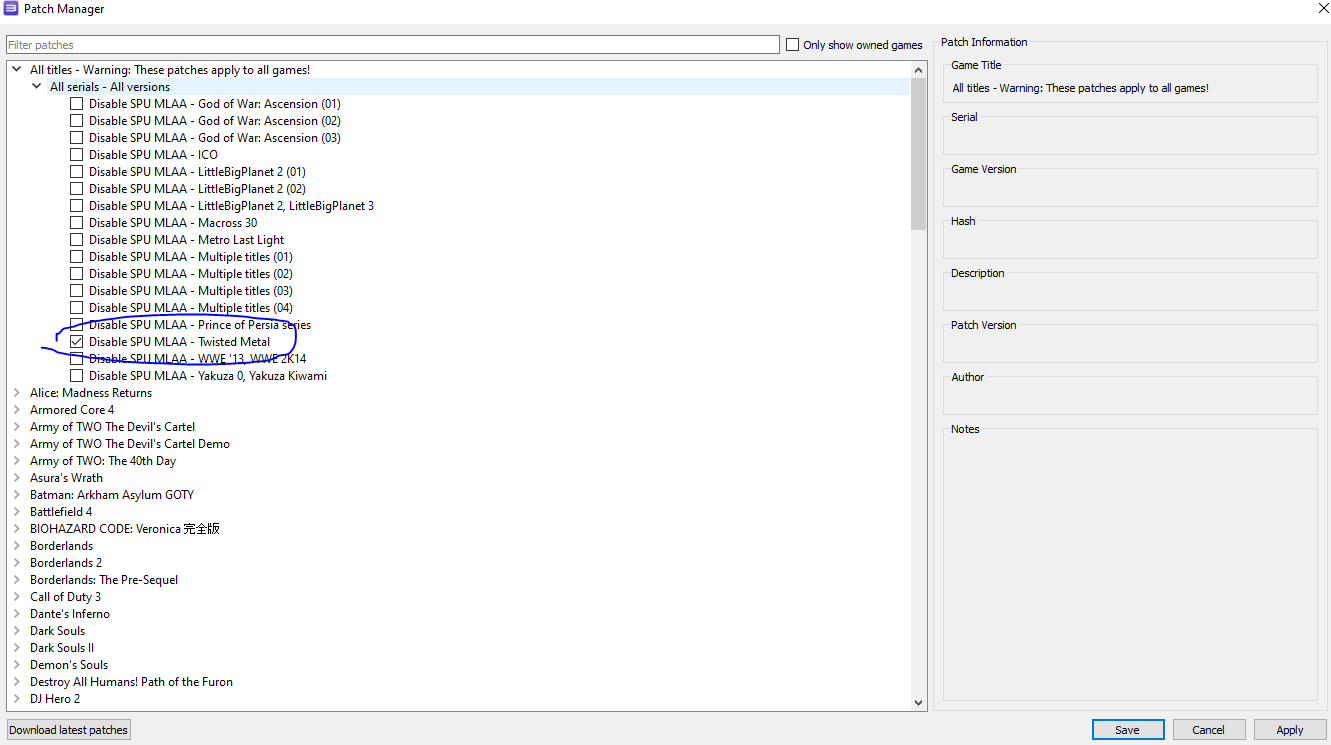
Task: Click the scrollbar up arrow of patch list
Action: (x=919, y=70)
